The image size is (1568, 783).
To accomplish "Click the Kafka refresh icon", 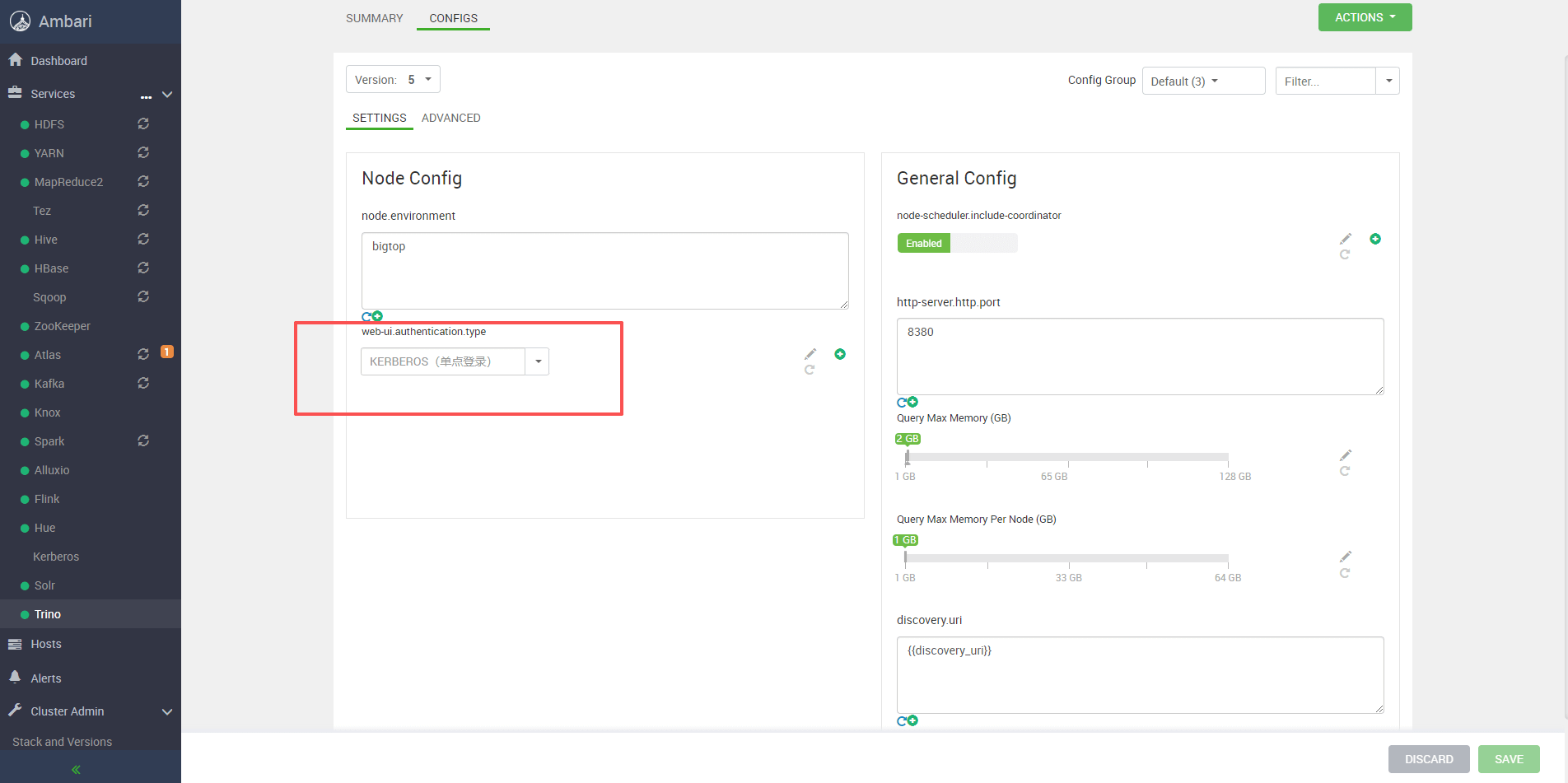I will (143, 383).
